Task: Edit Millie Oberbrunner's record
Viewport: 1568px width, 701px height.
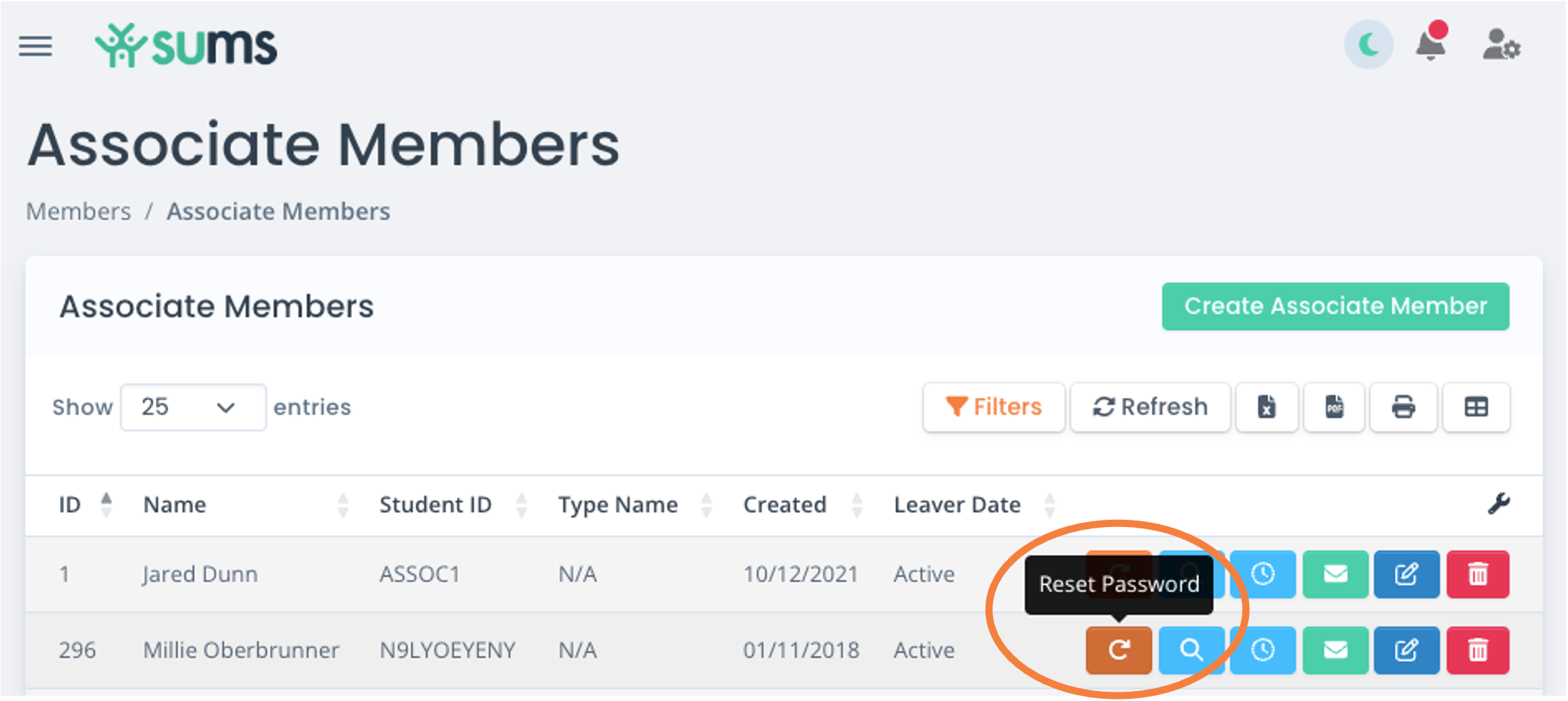Action: [x=1406, y=650]
